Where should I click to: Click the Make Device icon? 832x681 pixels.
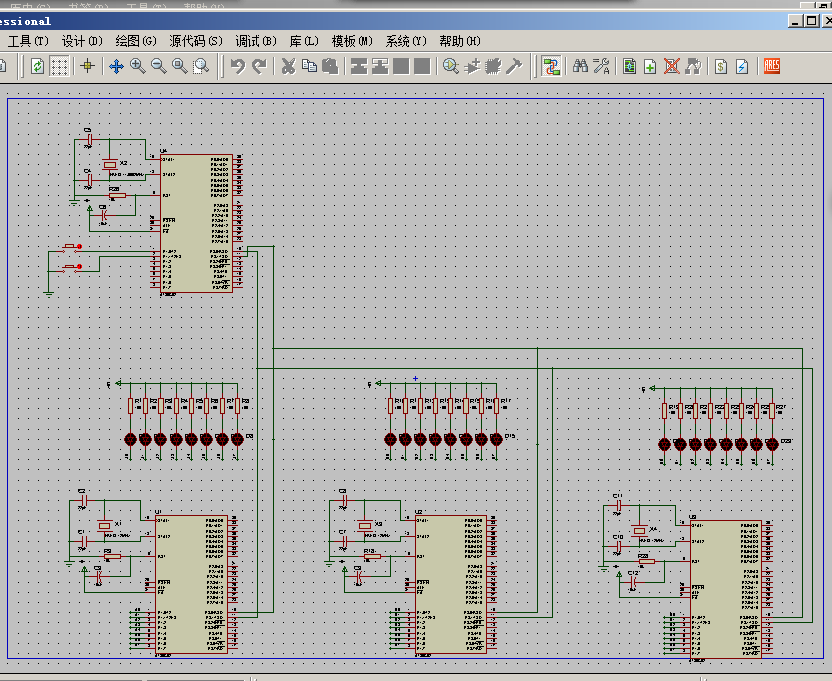[x=472, y=66]
